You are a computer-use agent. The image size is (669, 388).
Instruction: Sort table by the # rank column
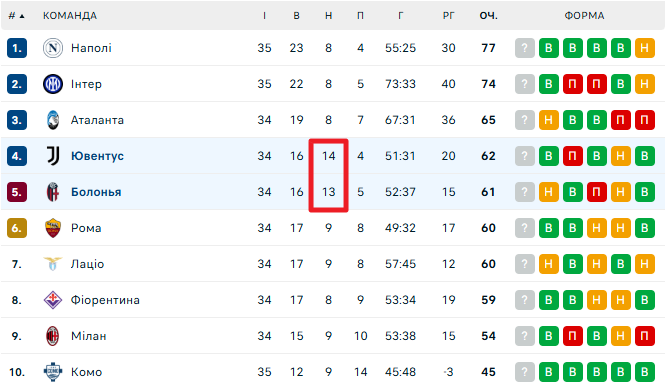click(x=16, y=16)
